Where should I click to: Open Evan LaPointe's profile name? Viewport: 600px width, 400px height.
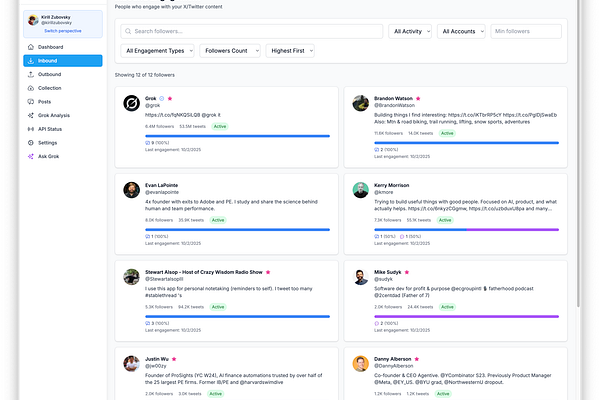[161, 185]
